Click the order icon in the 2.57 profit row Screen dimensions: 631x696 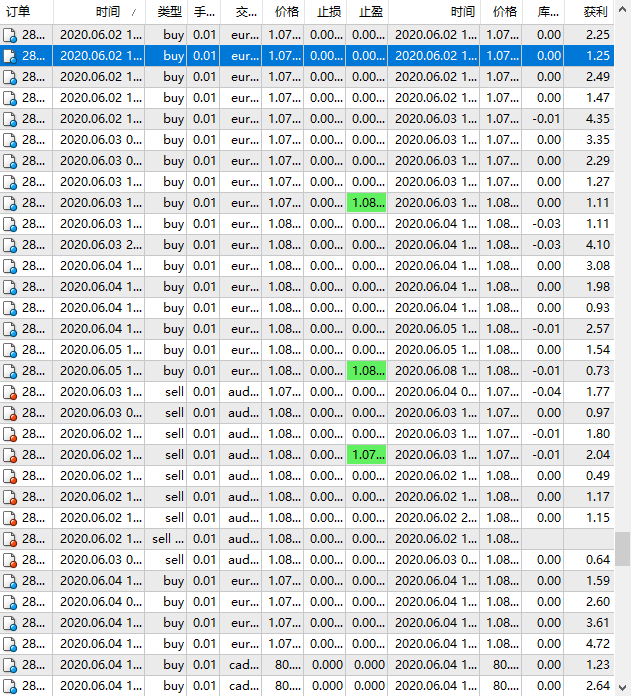click(10, 329)
